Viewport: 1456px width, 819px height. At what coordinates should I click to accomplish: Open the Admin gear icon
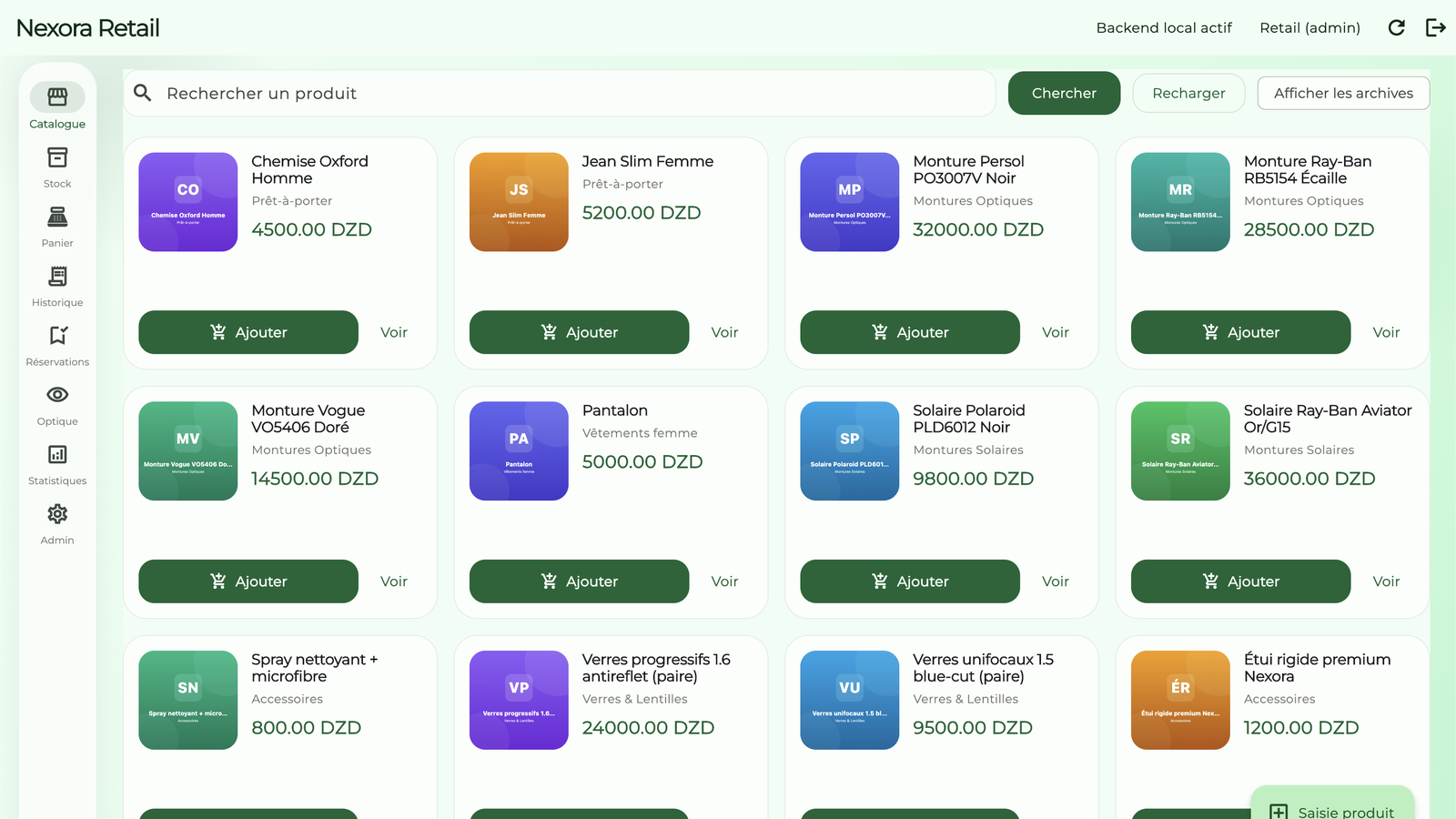tap(57, 514)
